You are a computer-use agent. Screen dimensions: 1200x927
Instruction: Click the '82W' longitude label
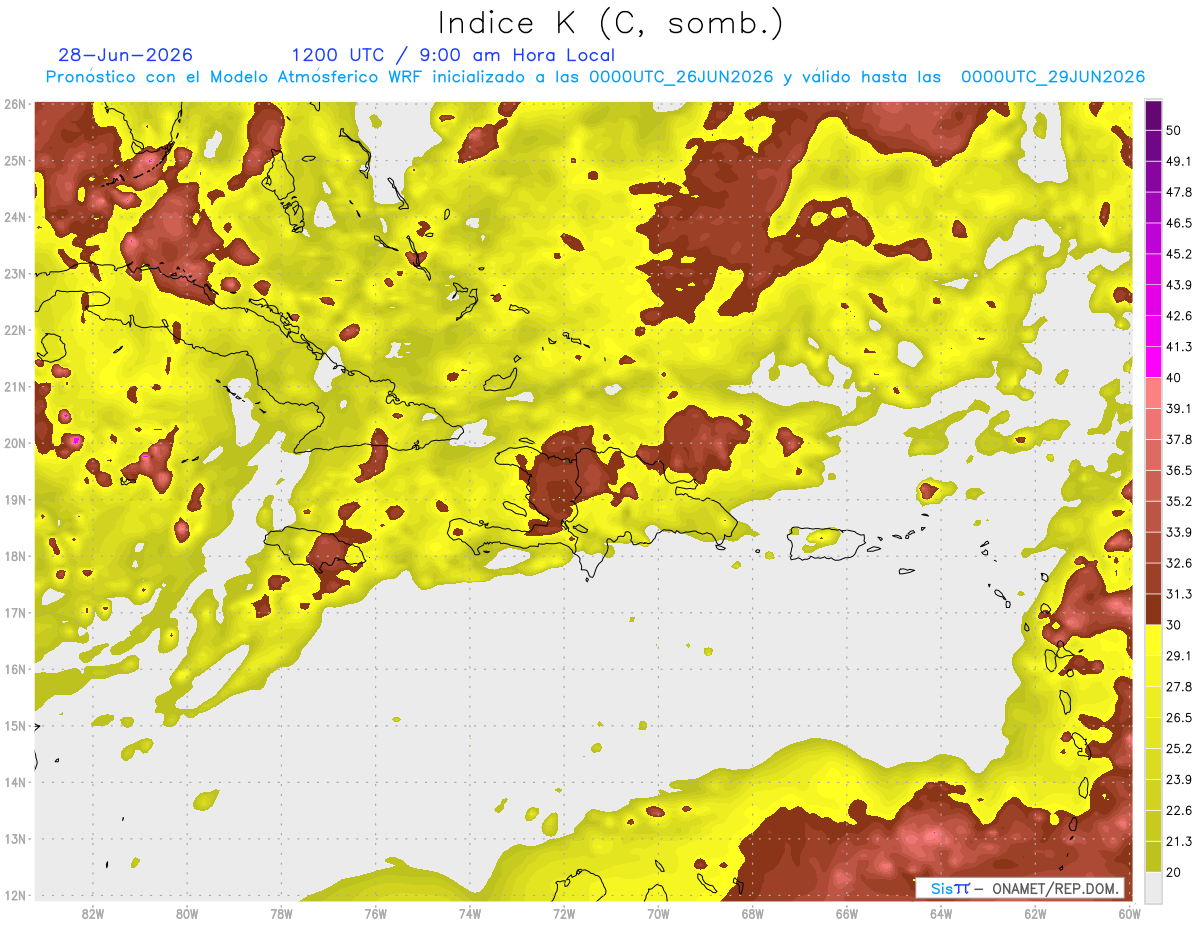[92, 914]
